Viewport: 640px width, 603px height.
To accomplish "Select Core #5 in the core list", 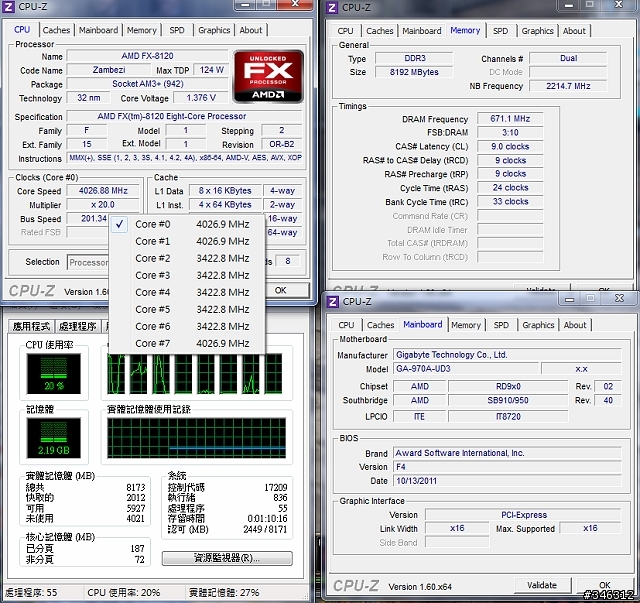I will click(x=187, y=309).
